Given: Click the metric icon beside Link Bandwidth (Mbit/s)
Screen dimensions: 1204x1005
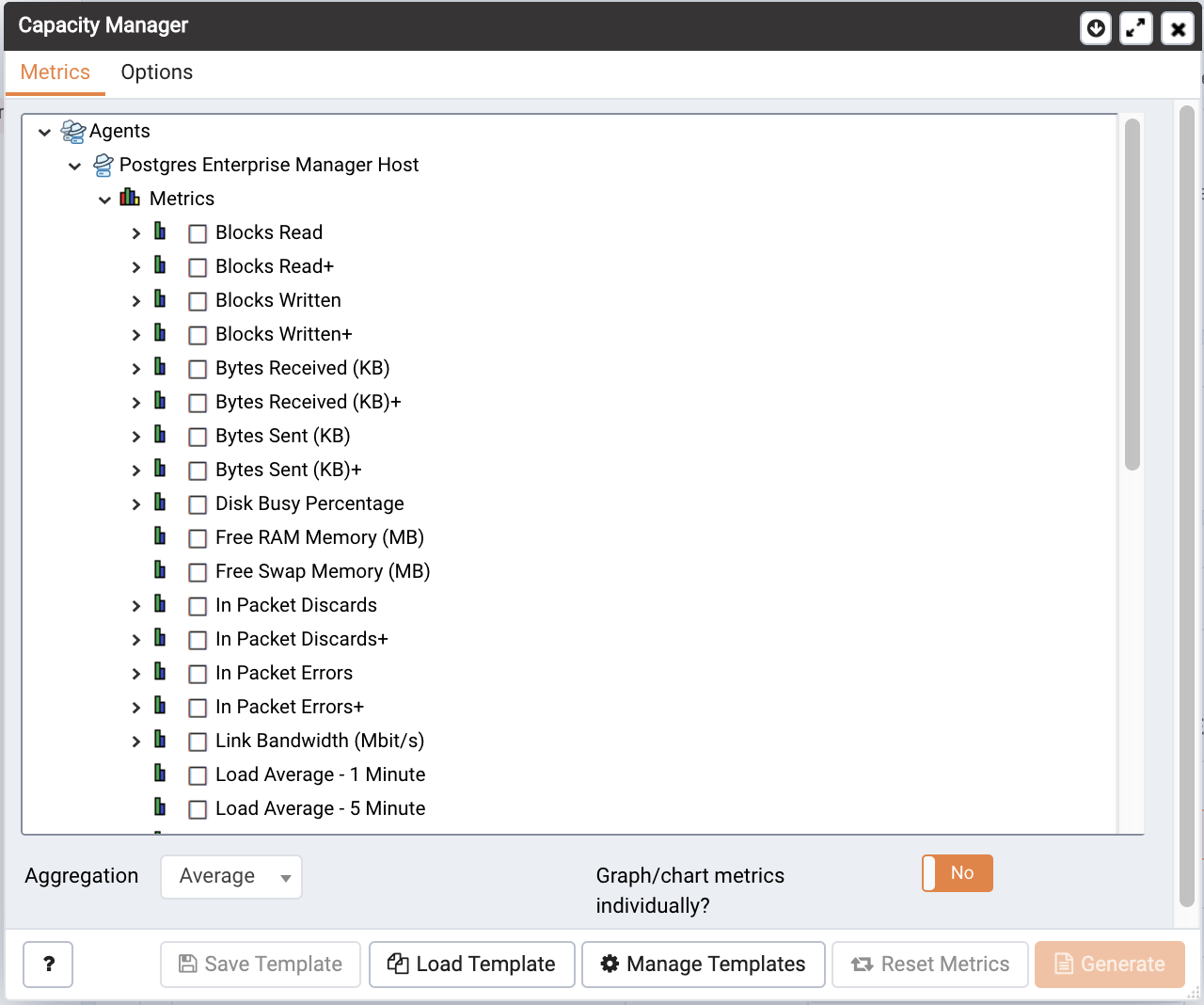Looking at the screenshot, I should pos(160,740).
